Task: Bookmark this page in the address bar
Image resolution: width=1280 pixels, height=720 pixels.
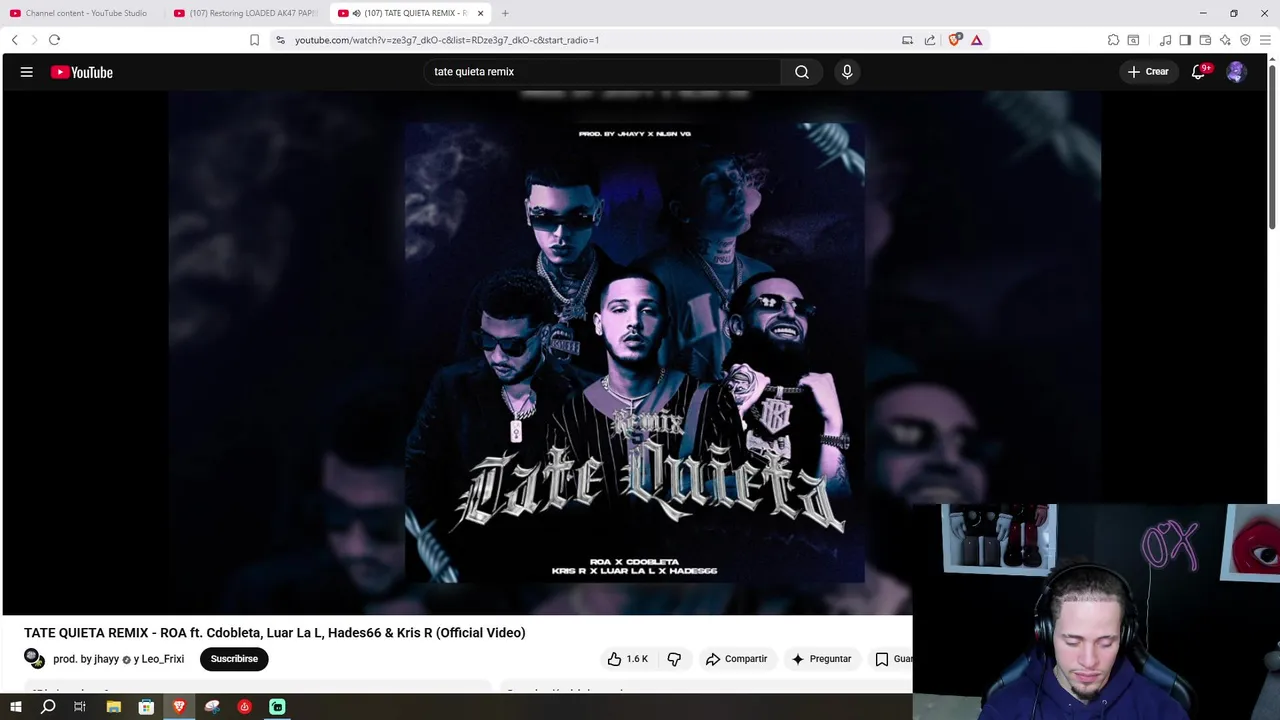Action: [254, 40]
